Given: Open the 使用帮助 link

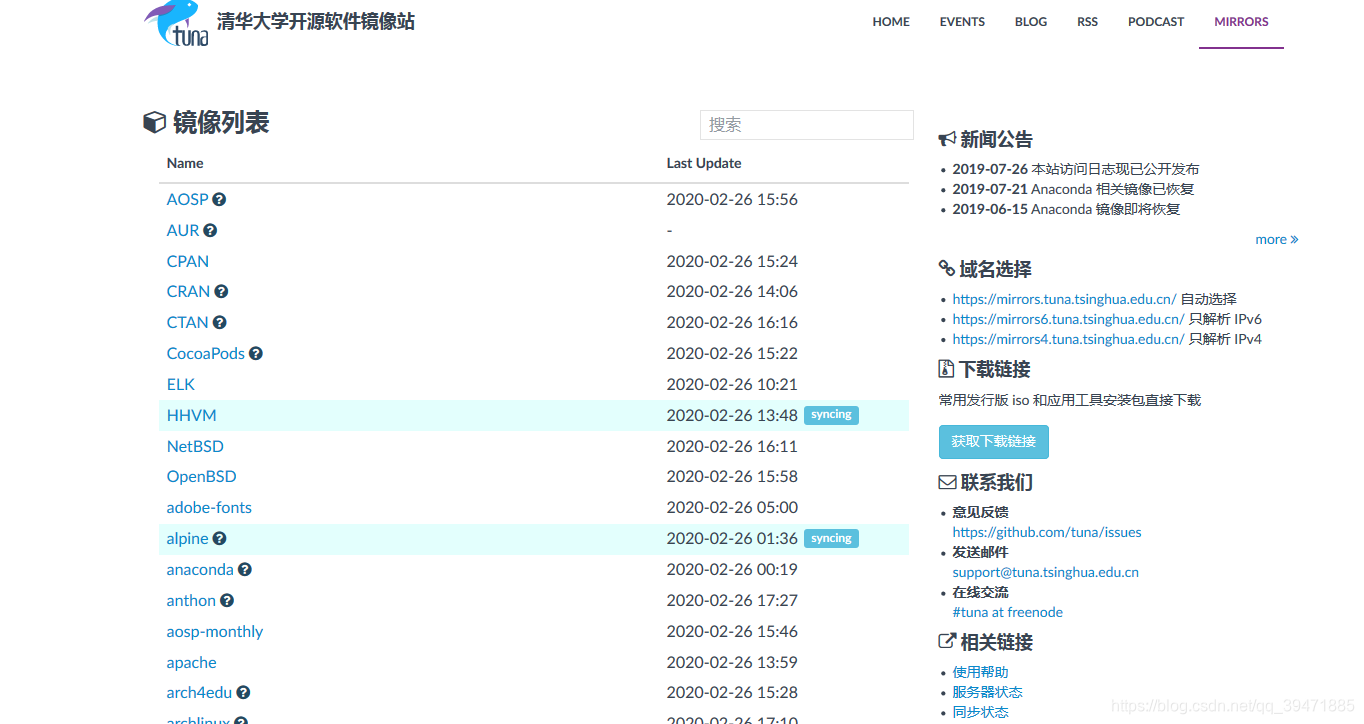Looking at the screenshot, I should coord(980,673).
